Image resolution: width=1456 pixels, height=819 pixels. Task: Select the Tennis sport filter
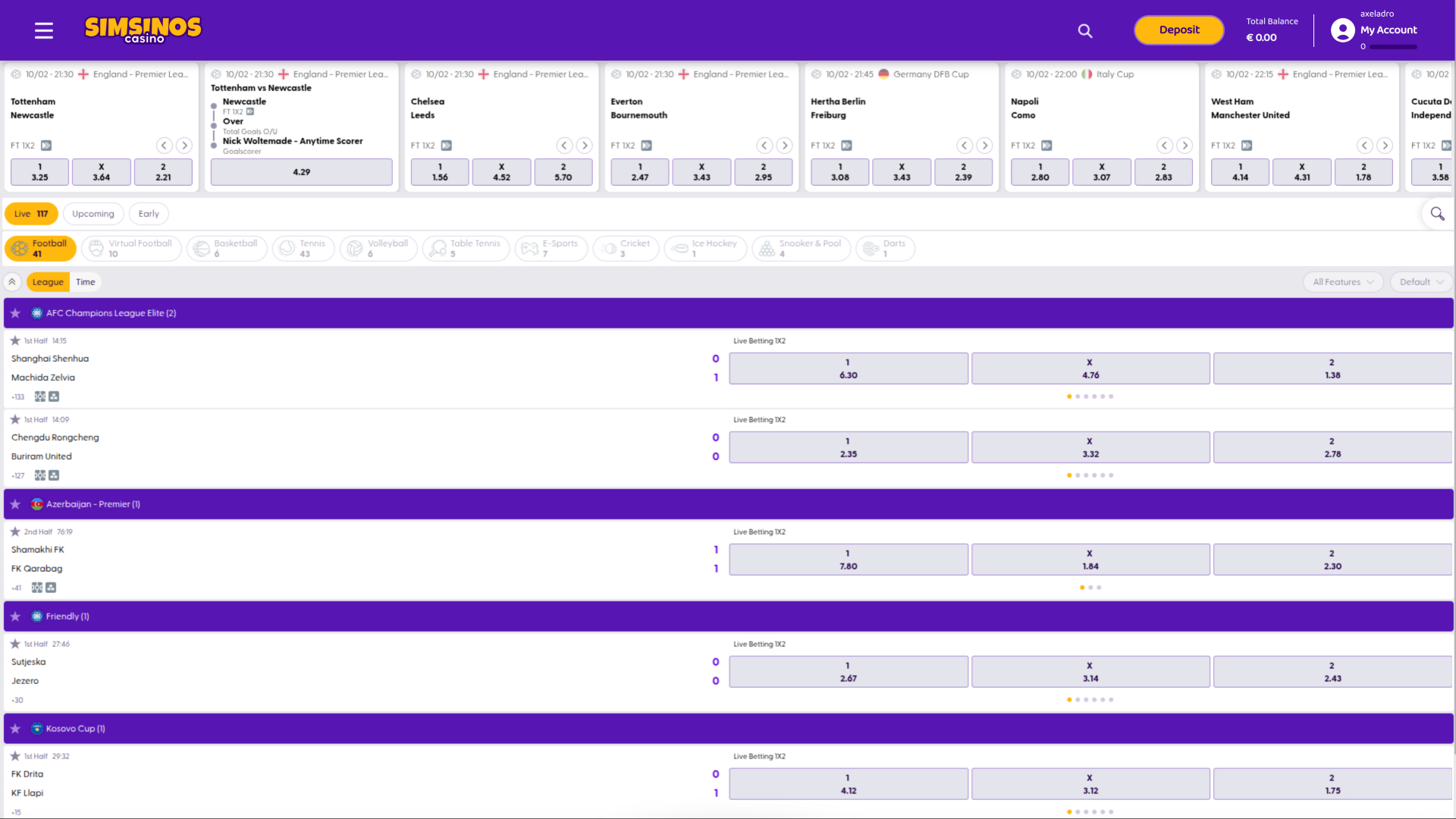[303, 249]
